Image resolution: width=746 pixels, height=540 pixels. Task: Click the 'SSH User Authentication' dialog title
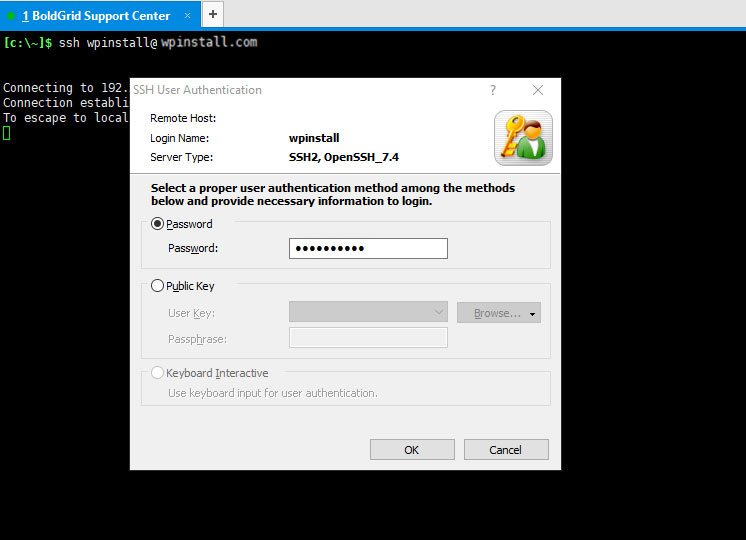tap(197, 90)
